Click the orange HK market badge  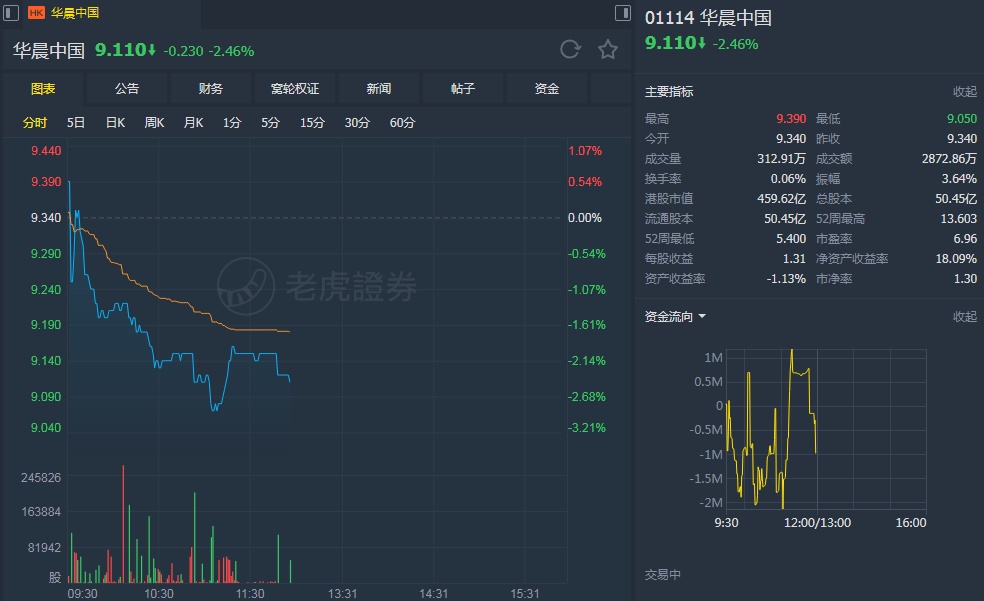click(36, 13)
